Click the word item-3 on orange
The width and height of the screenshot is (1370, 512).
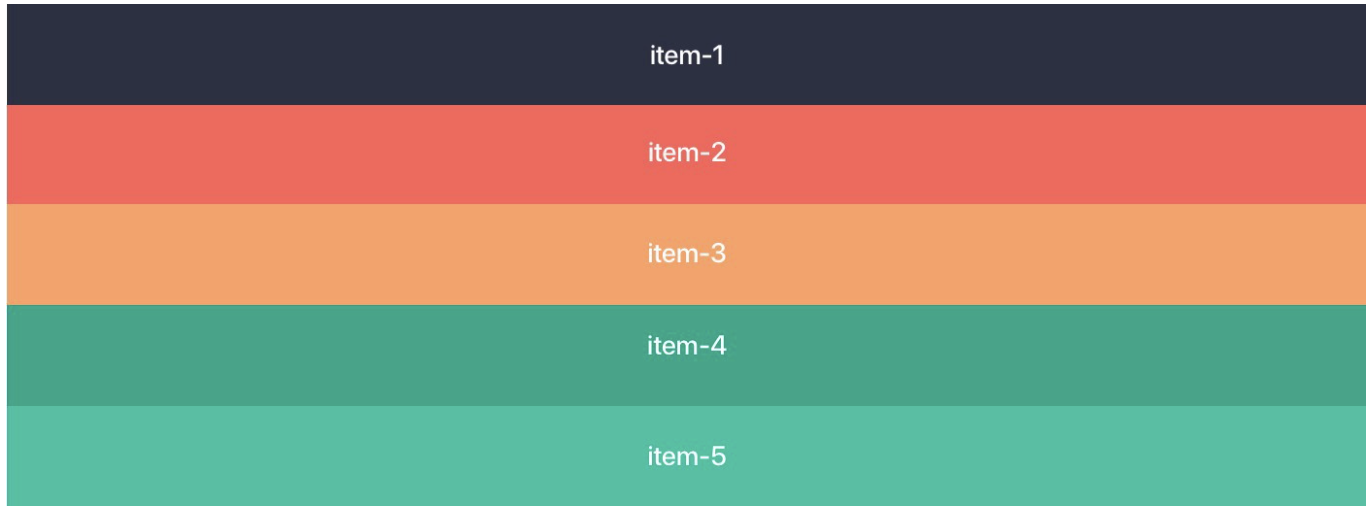click(x=686, y=253)
